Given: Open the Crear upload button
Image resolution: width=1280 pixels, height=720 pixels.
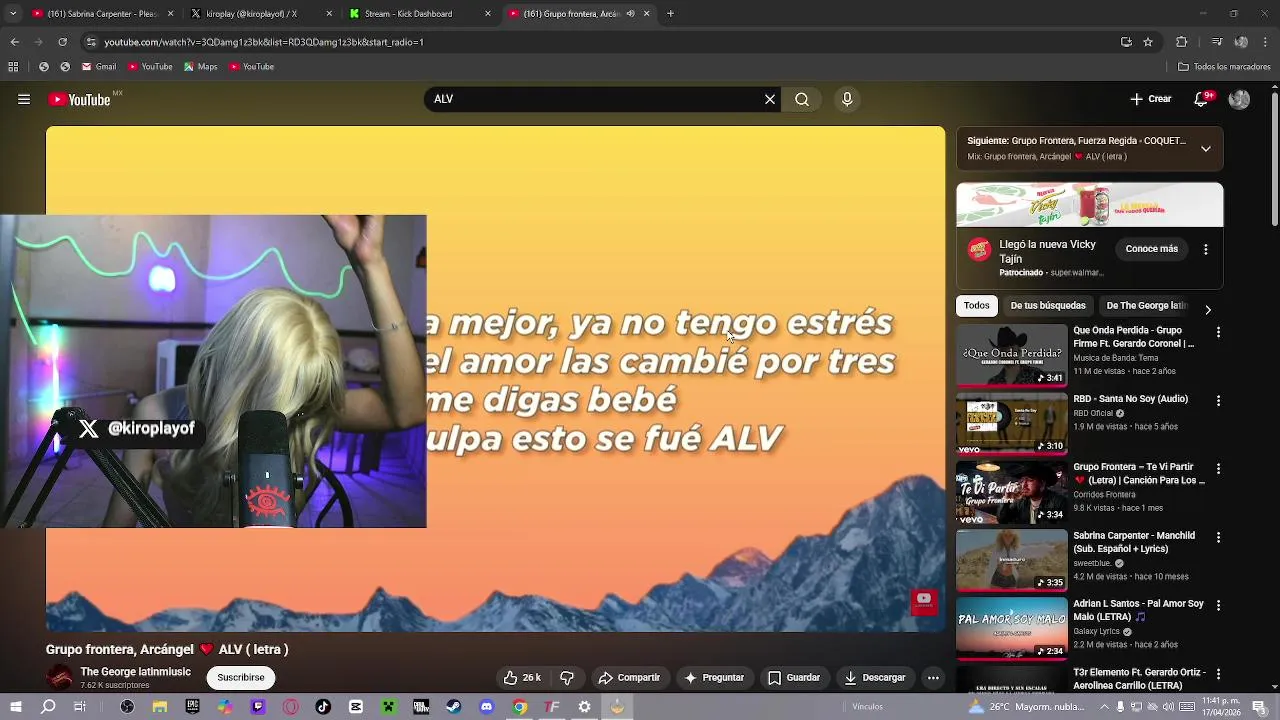Looking at the screenshot, I should (1151, 99).
